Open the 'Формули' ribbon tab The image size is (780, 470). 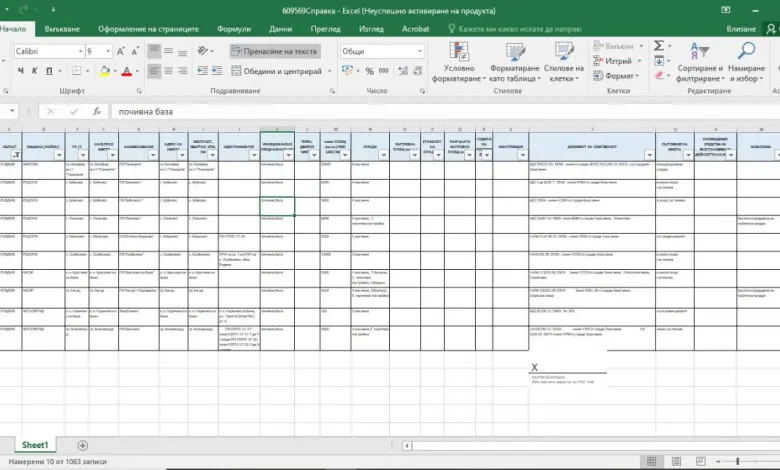pyautogui.click(x=234, y=29)
